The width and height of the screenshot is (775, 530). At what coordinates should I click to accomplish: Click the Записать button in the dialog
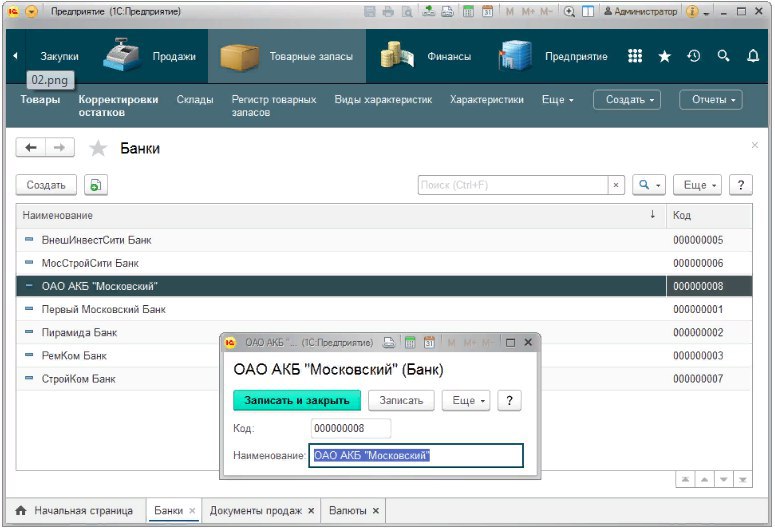(x=401, y=400)
